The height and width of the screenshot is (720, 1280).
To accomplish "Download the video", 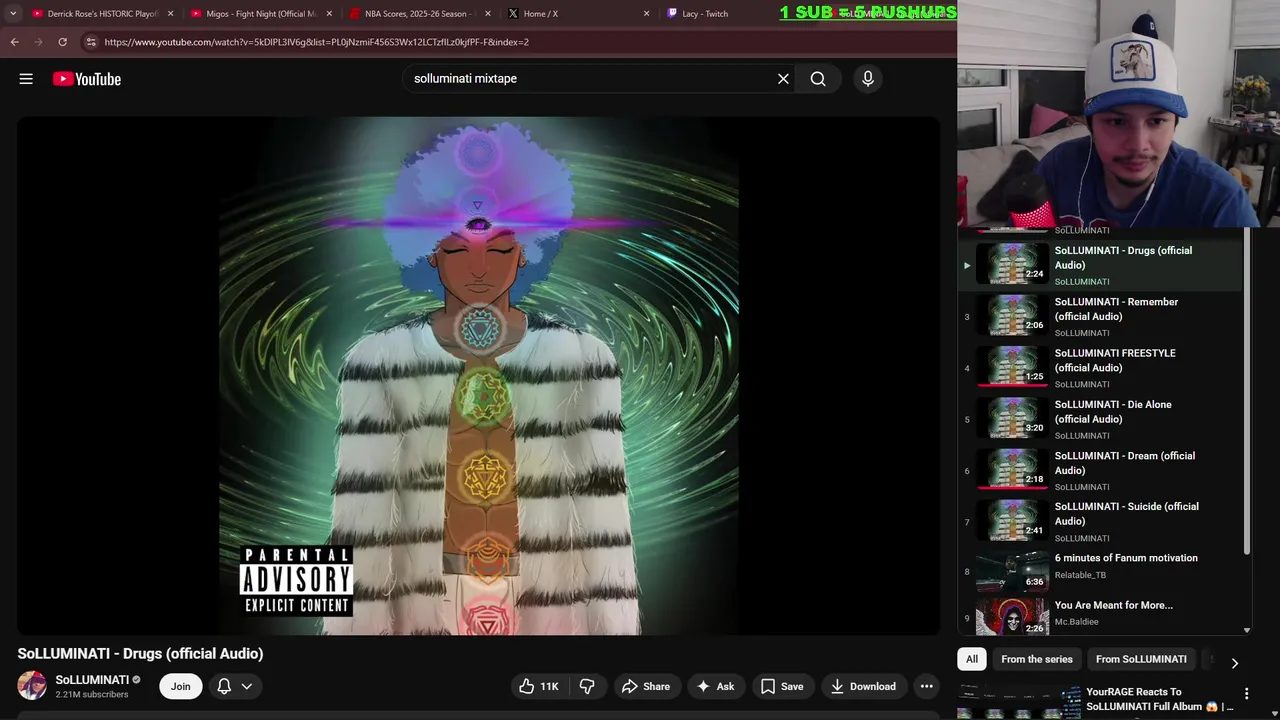I will (x=863, y=686).
